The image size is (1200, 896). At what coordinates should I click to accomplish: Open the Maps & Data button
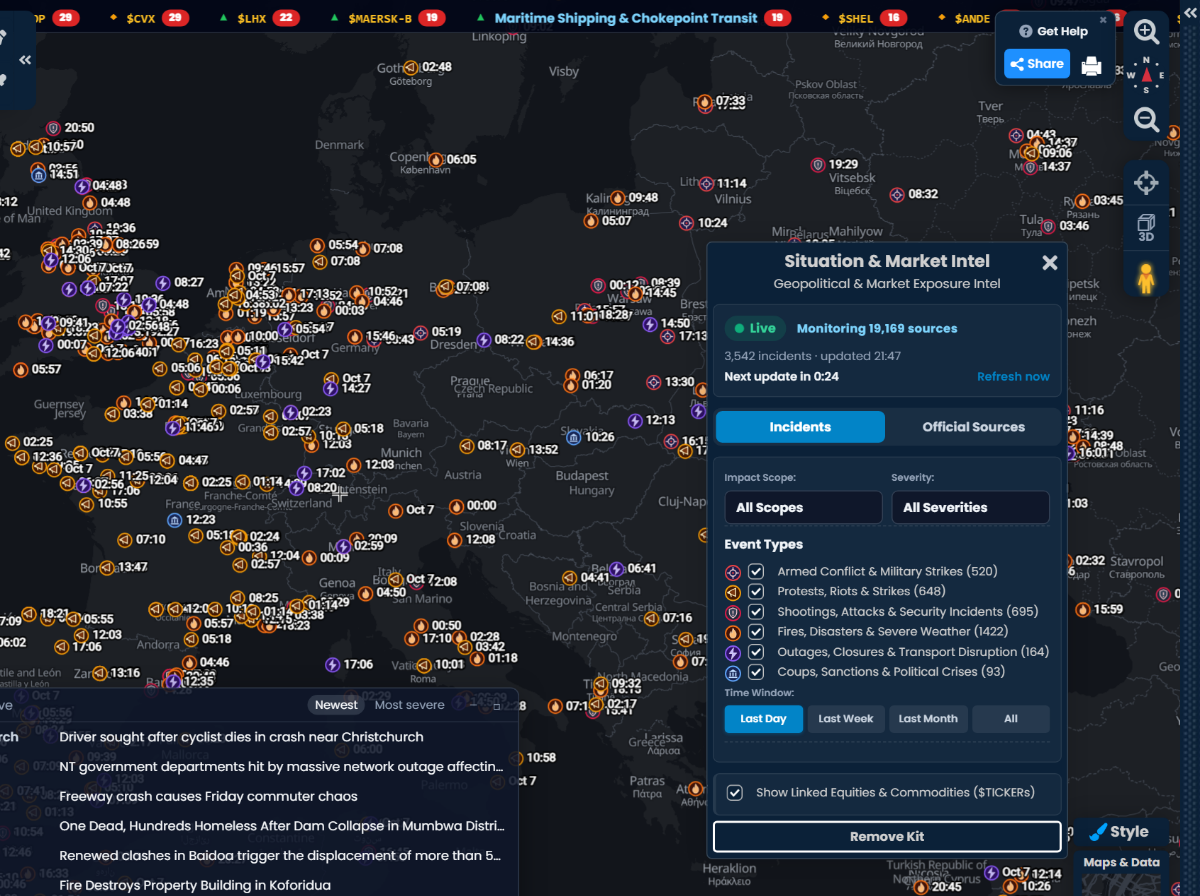1121,862
